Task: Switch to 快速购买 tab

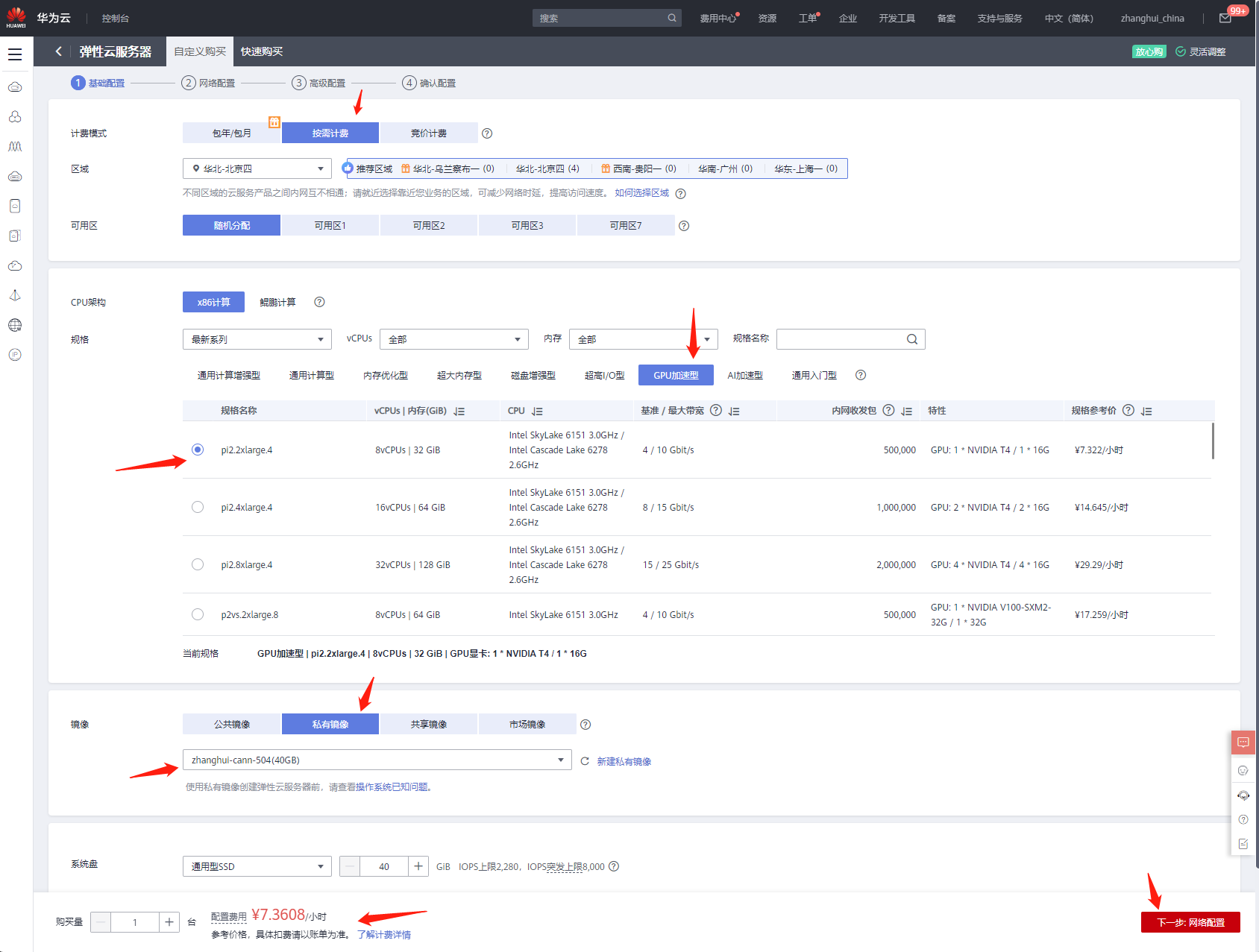Action: click(262, 51)
